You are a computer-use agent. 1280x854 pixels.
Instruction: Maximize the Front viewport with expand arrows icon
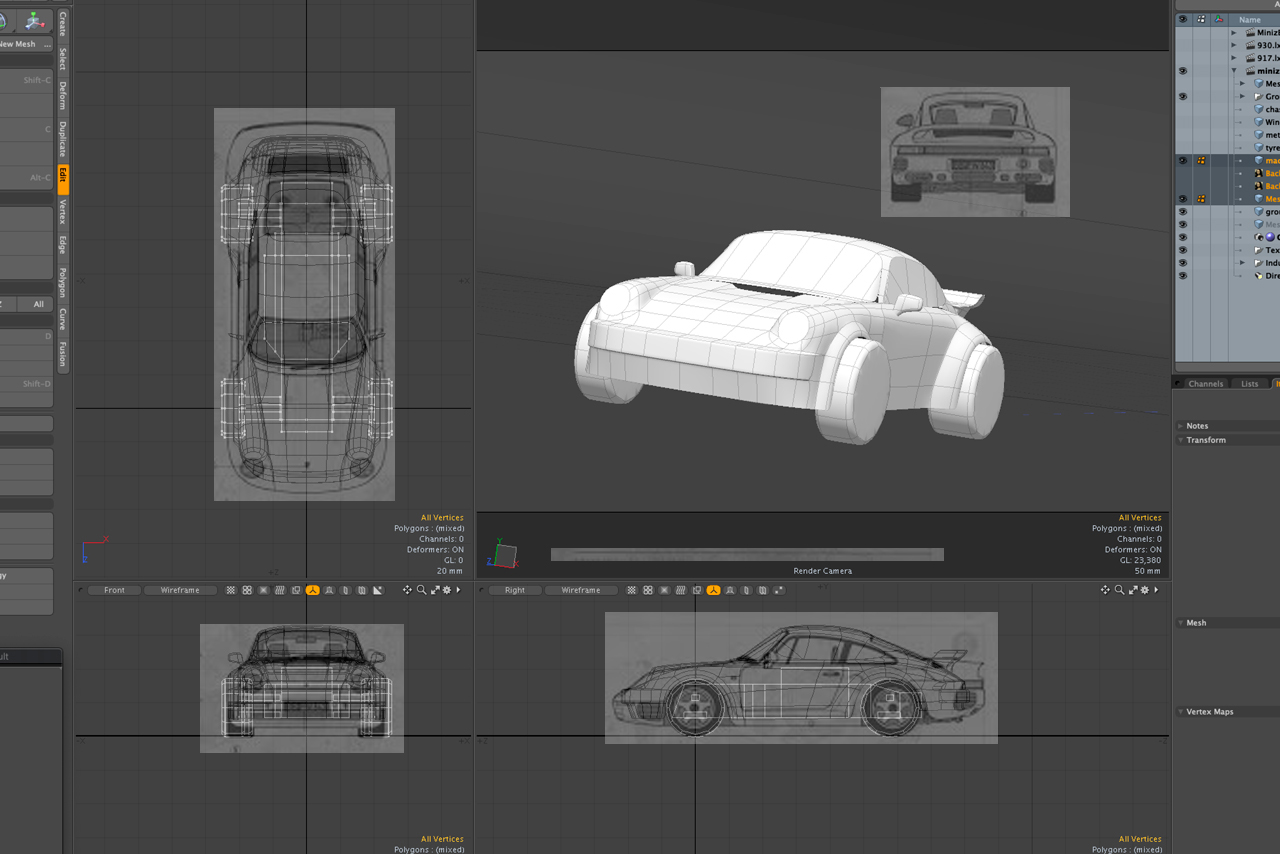434,590
